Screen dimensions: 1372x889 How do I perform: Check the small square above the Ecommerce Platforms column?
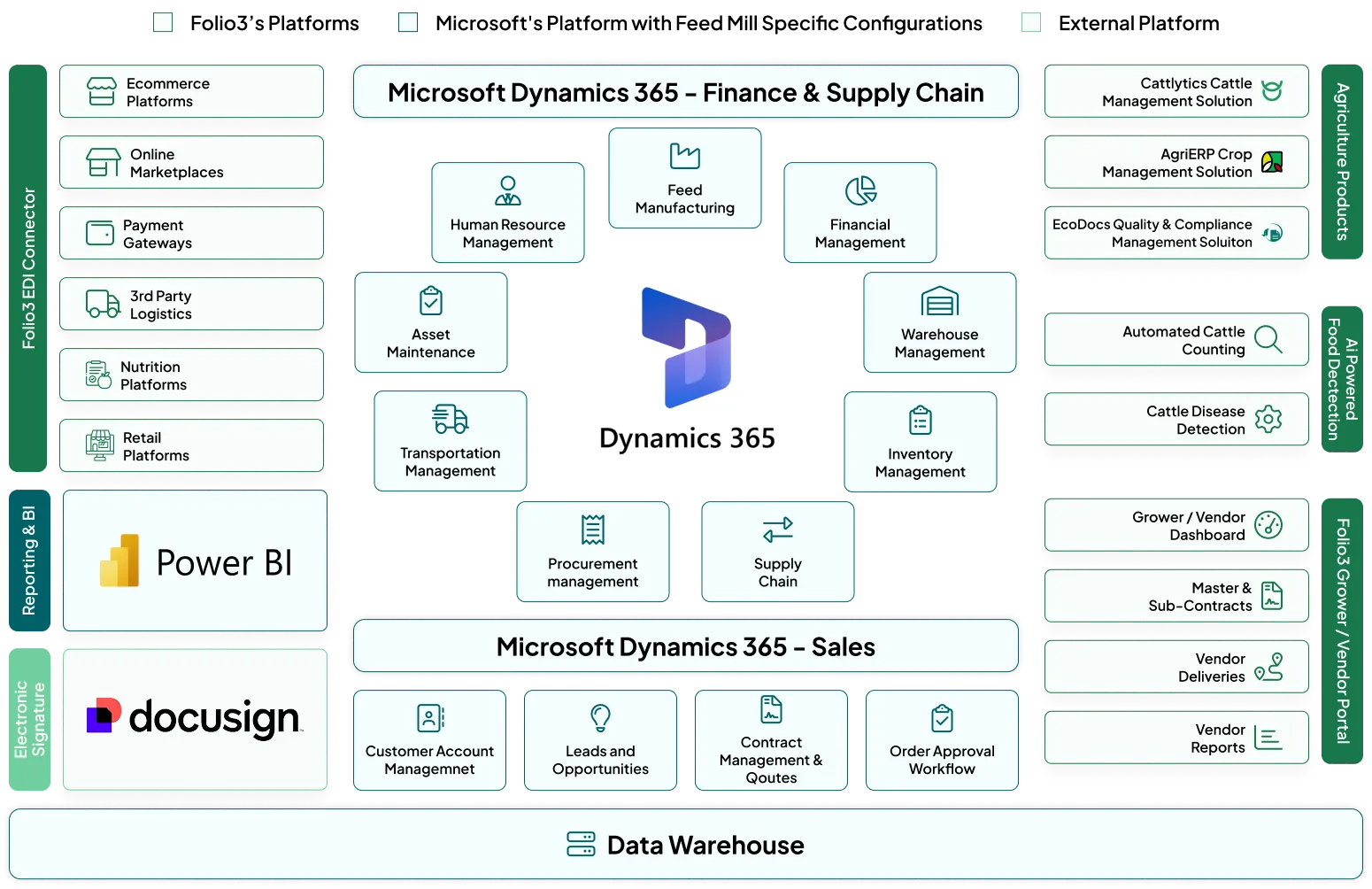pos(163,21)
